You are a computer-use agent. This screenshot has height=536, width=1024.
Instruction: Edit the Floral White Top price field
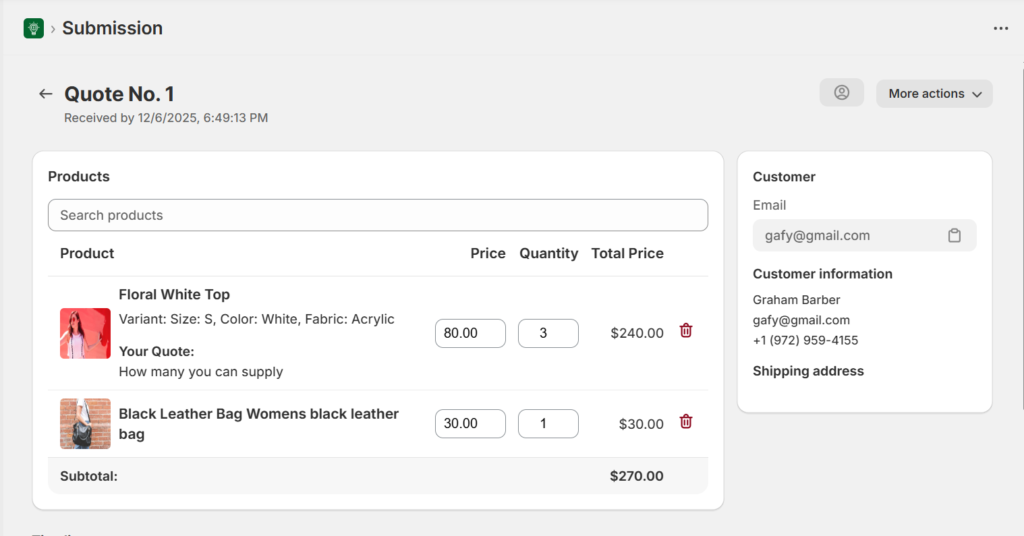click(470, 333)
